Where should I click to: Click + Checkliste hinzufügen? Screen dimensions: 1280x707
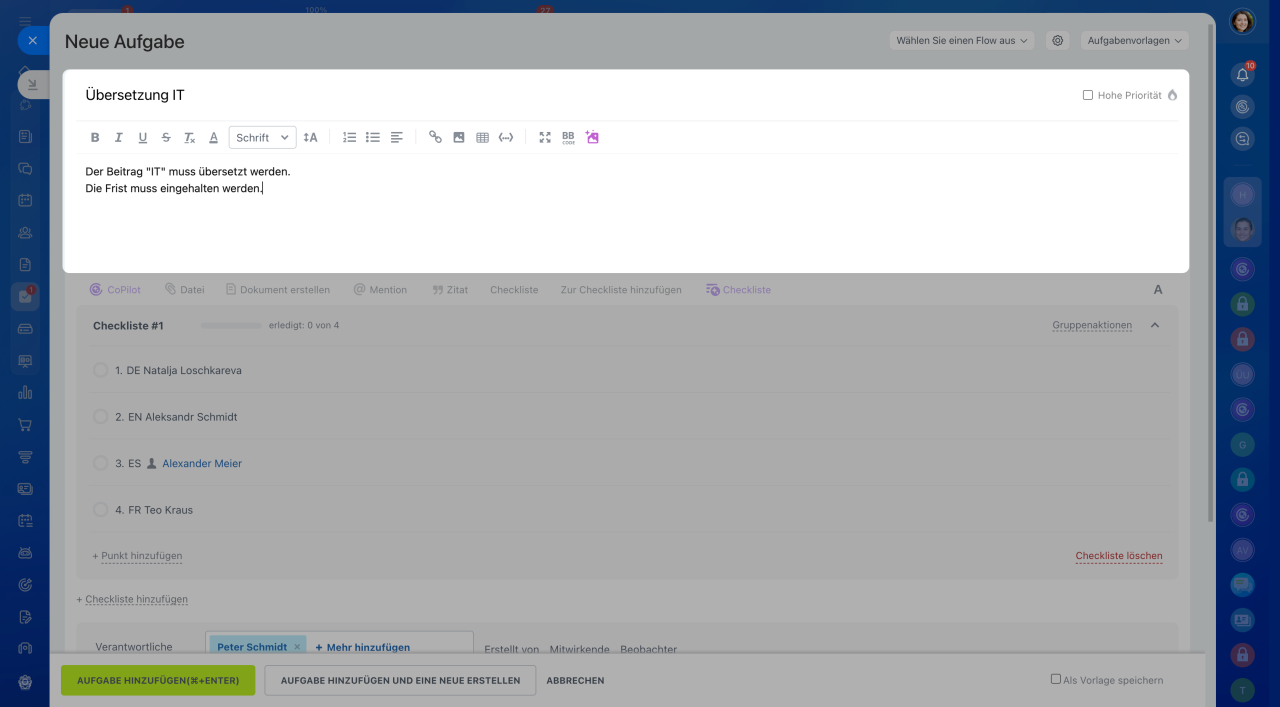tap(132, 600)
